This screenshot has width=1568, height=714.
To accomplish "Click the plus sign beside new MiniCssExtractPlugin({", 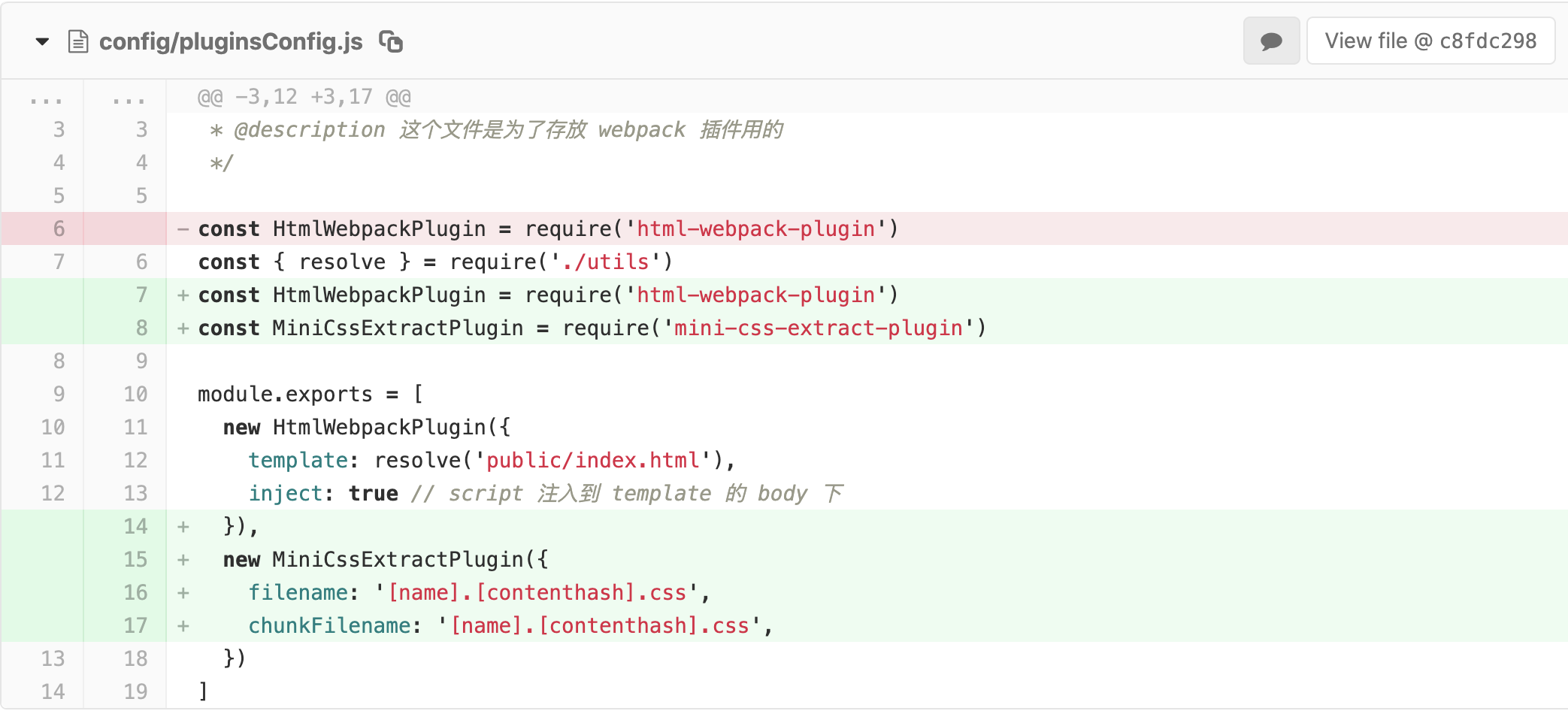I will pos(183,559).
